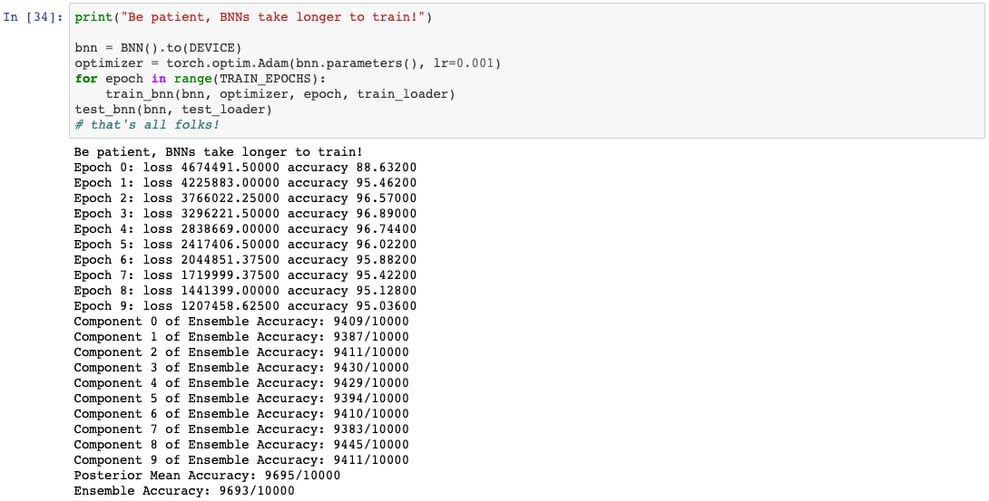989x501 pixels.
Task: Click the Epoch 0 loss output line
Action: click(245, 168)
